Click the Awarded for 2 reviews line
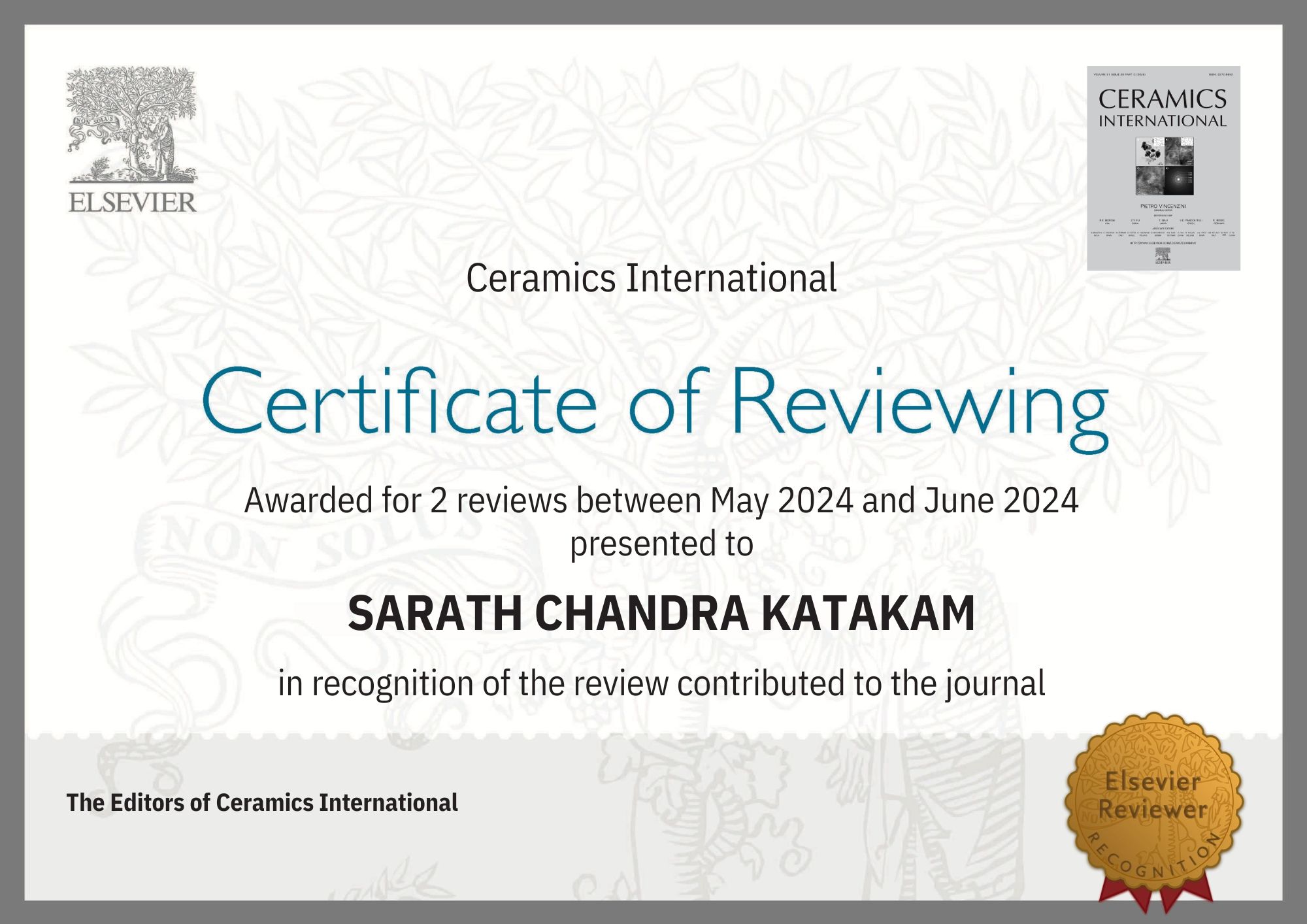Image resolution: width=1307 pixels, height=924 pixels. (x=660, y=501)
